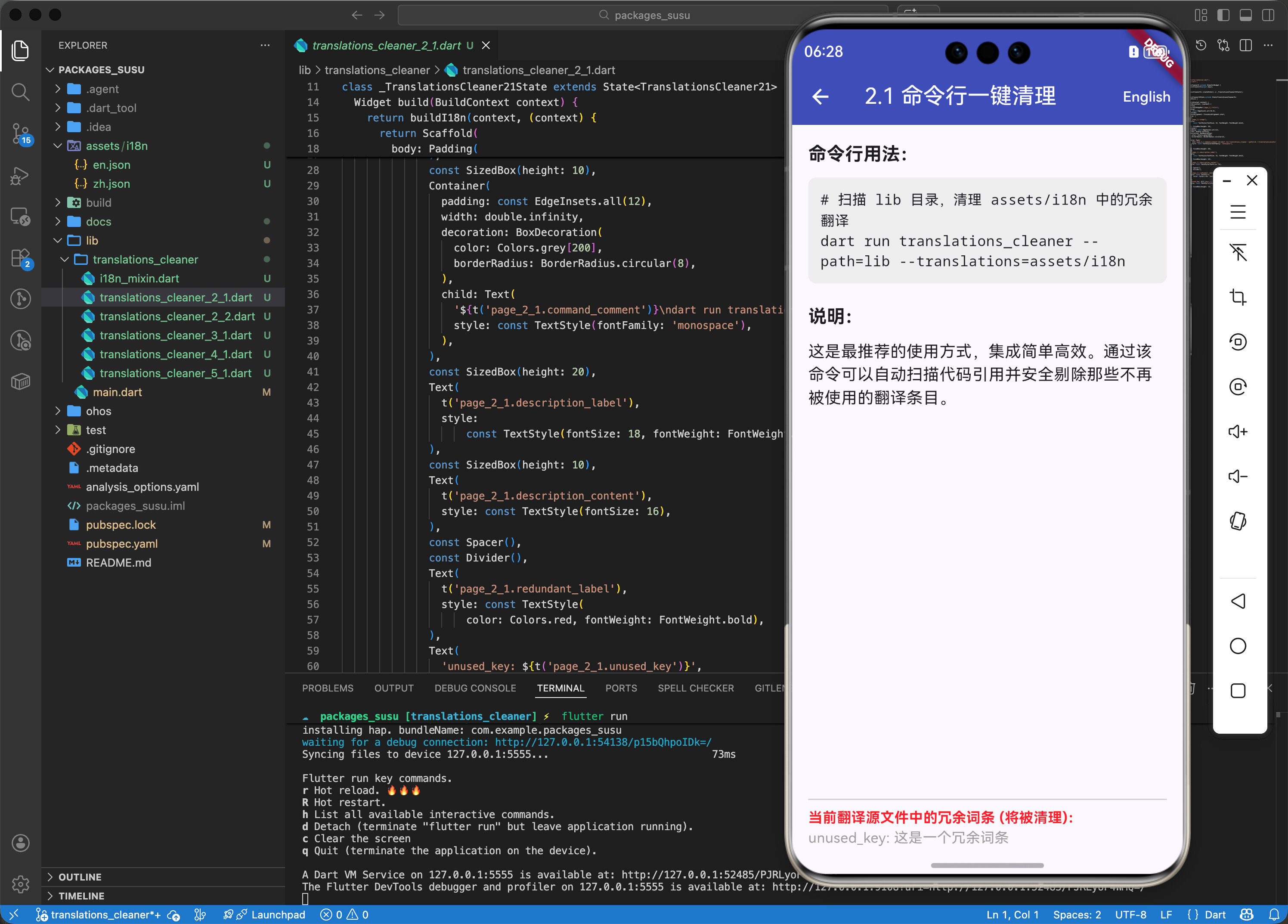The width and height of the screenshot is (1288, 924).
Task: Switch to the DEBUG CONSOLE tab
Action: 475,688
